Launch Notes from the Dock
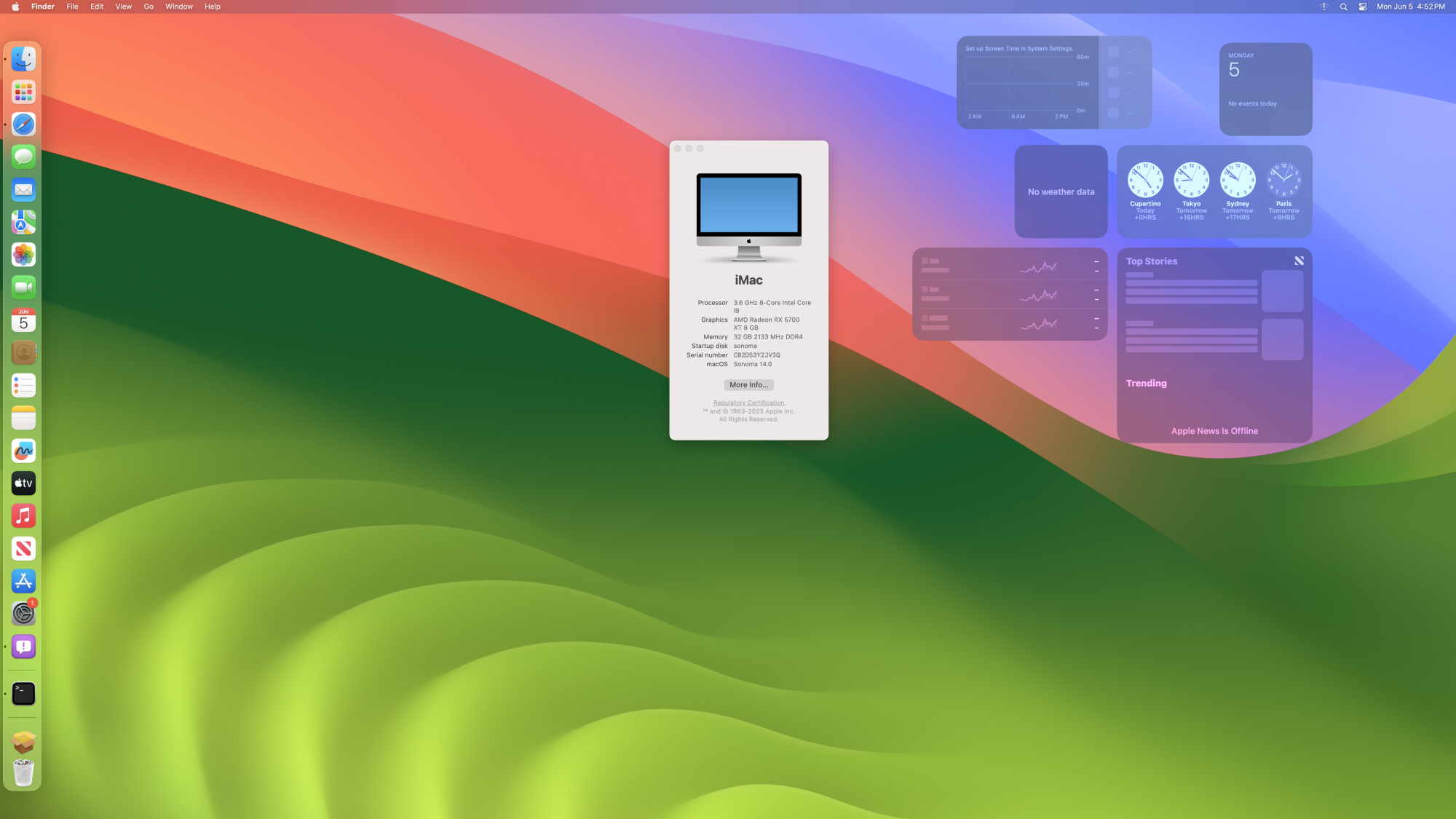 23,418
